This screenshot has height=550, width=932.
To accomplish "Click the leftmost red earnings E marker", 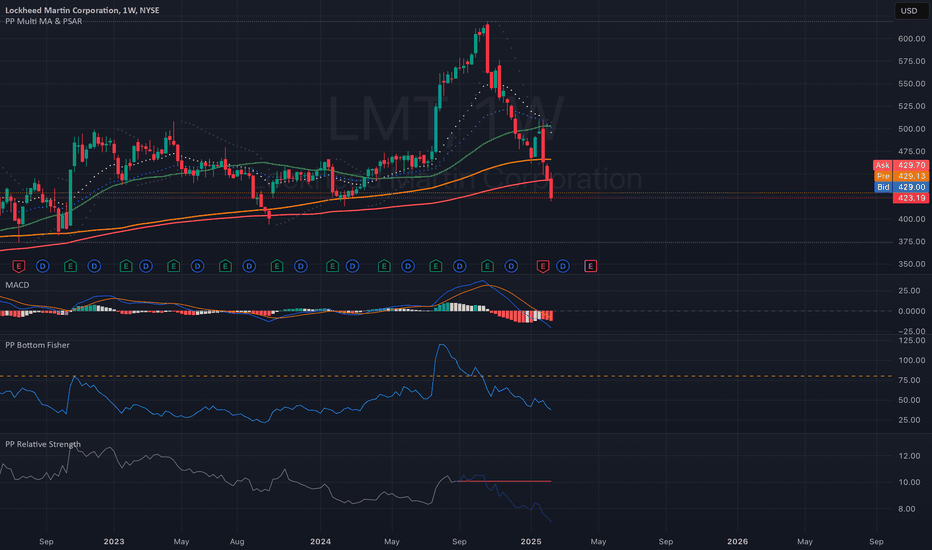I will click(x=19, y=266).
